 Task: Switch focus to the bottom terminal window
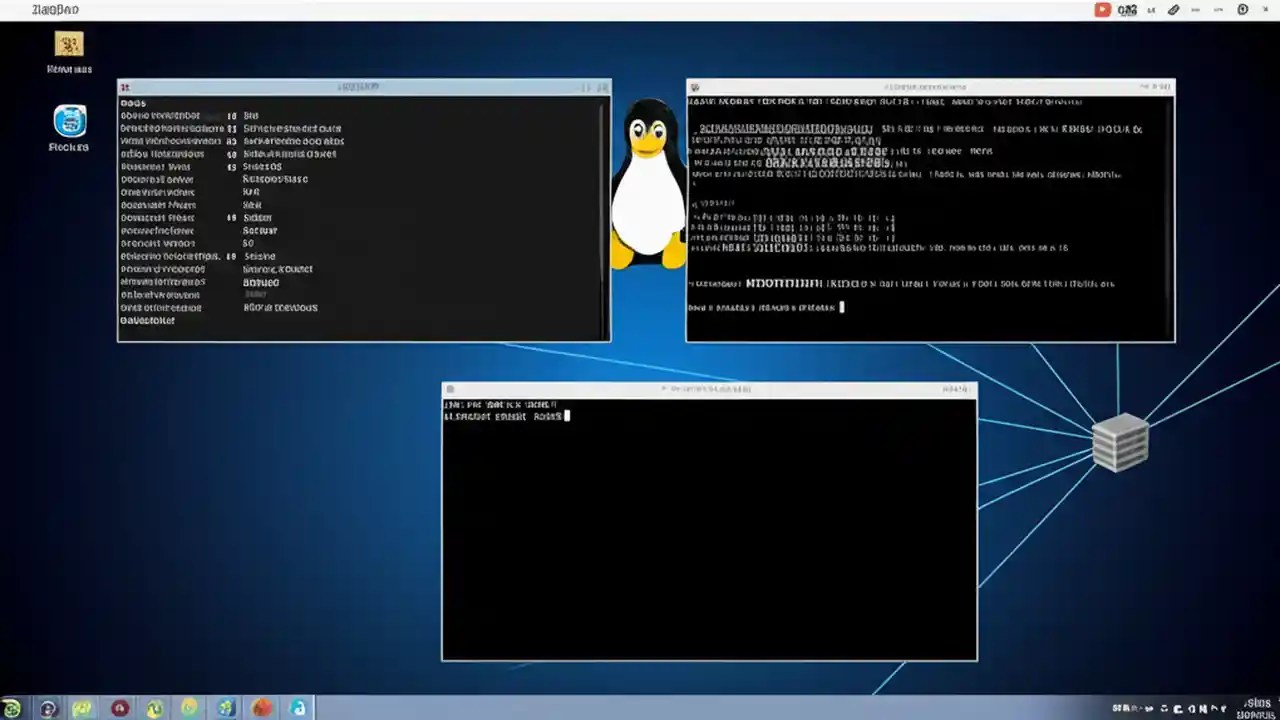tap(708, 389)
